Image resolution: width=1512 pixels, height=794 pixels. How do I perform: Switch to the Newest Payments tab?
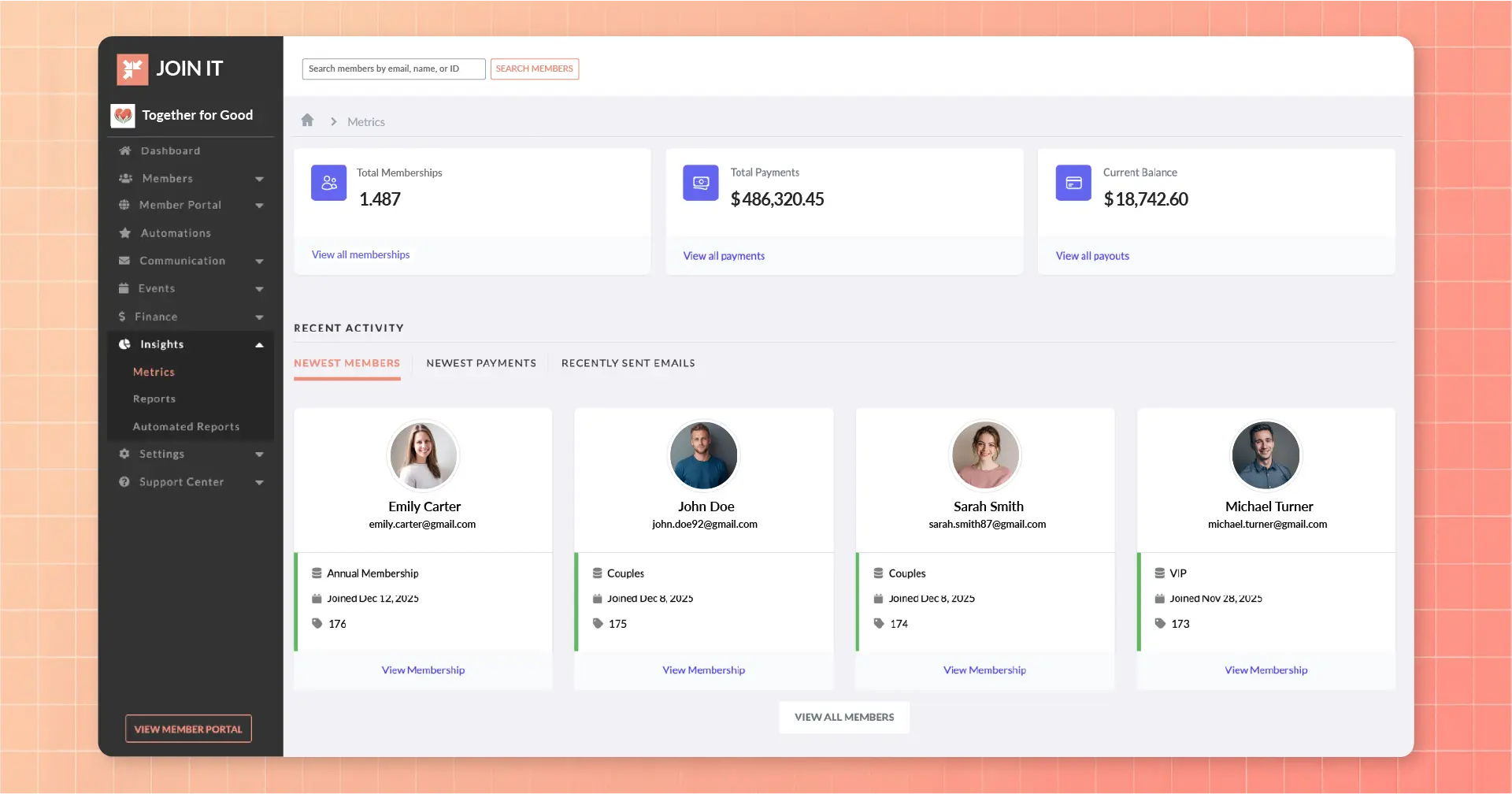(481, 363)
